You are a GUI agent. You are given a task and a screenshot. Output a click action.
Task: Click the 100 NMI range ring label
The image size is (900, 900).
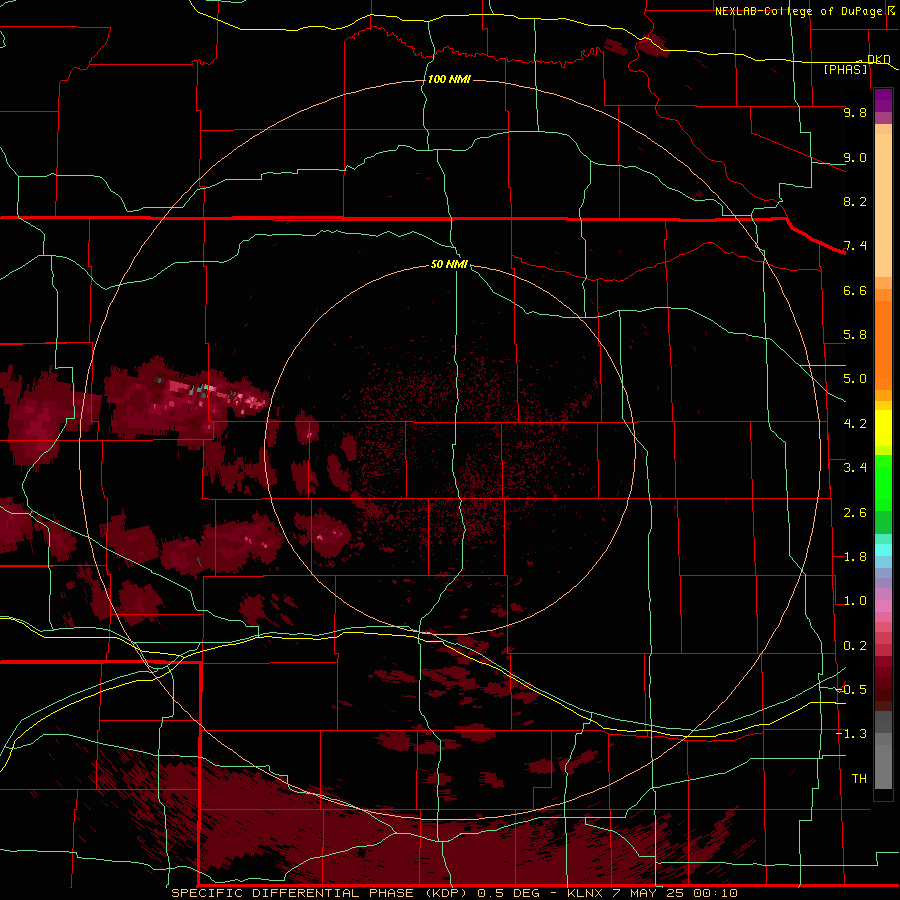pos(449,79)
